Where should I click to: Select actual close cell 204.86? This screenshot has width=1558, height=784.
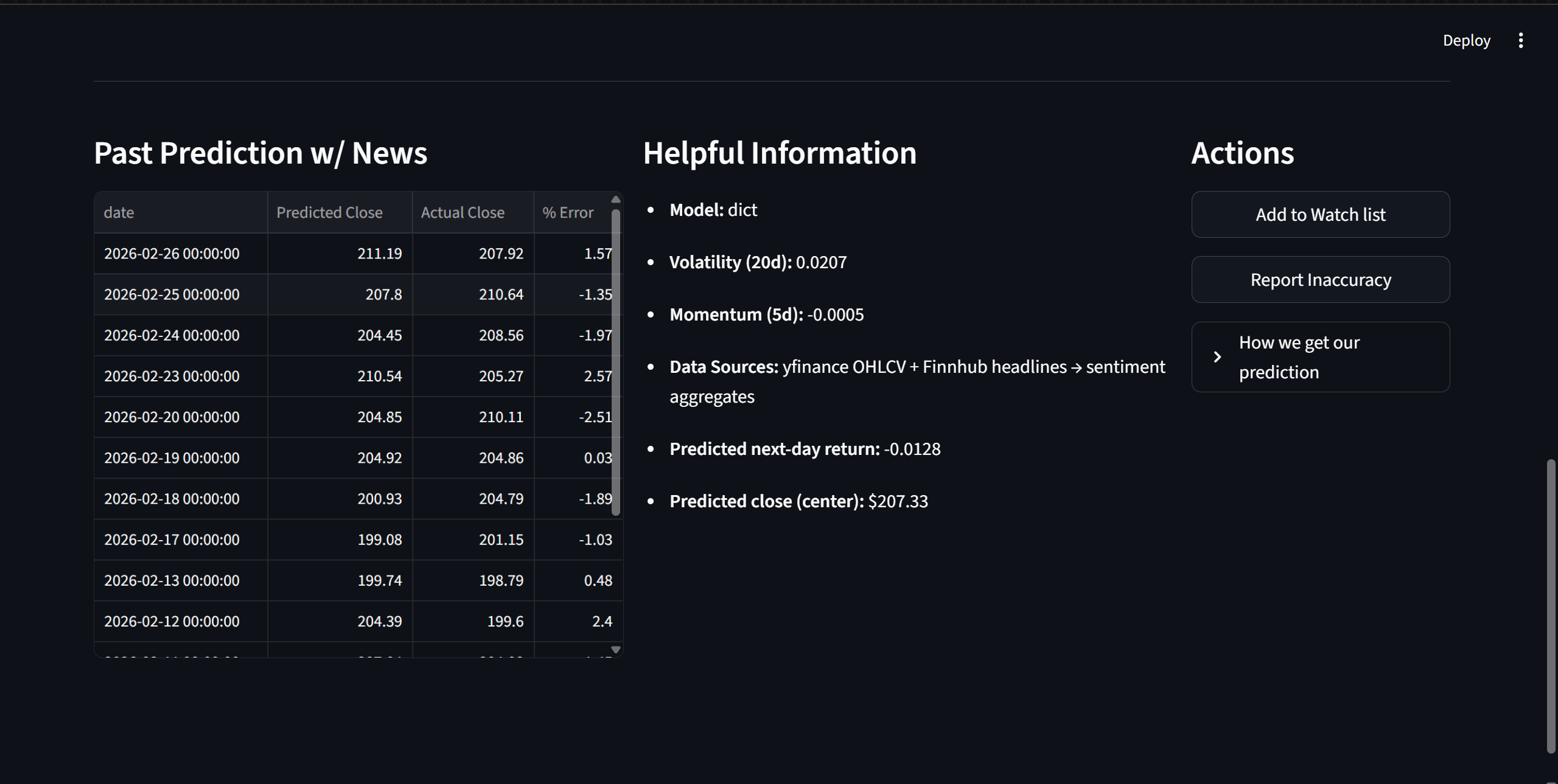(x=472, y=458)
